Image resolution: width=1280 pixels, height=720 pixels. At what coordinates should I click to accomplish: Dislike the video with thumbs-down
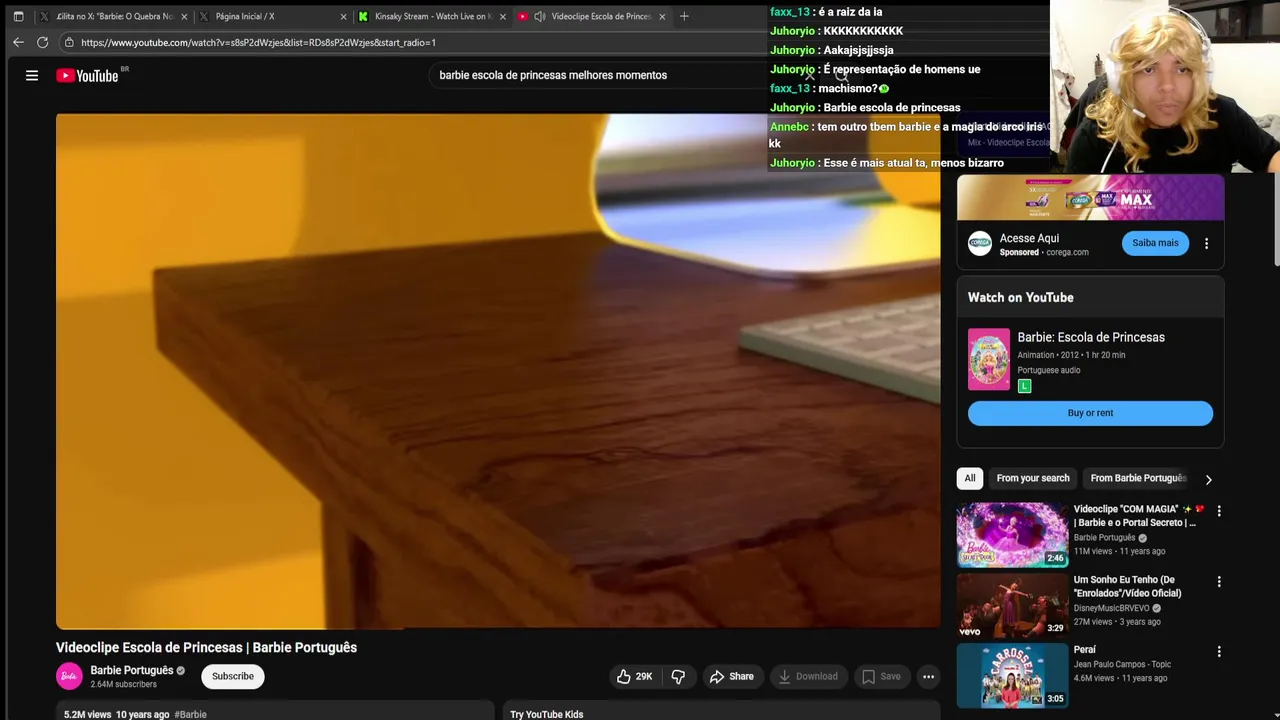(x=678, y=676)
